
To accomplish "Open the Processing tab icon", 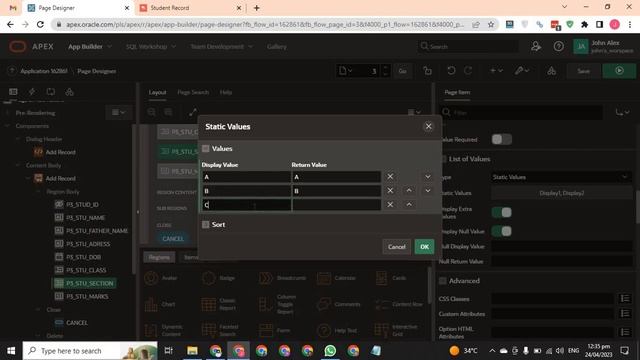I will (x=51, y=91).
